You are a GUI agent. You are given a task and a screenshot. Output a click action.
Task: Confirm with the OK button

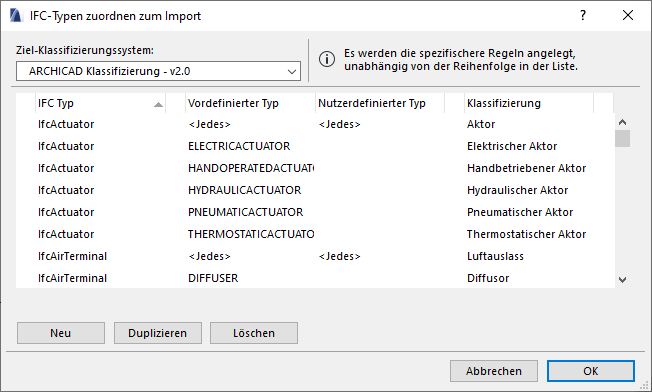click(x=590, y=371)
